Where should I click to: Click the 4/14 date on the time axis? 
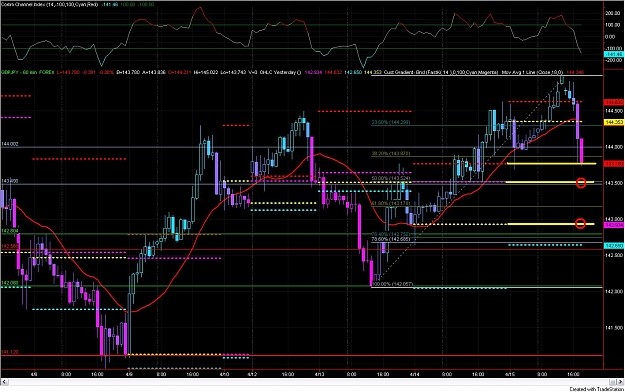pyautogui.click(x=415, y=374)
